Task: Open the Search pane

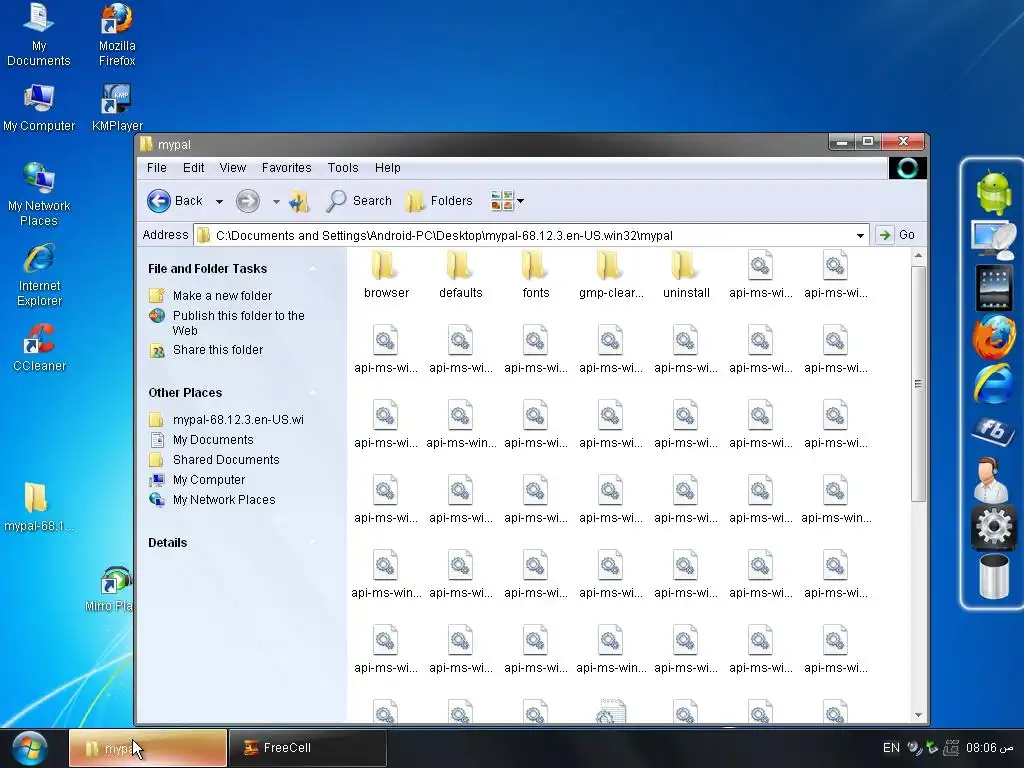Action: (359, 200)
